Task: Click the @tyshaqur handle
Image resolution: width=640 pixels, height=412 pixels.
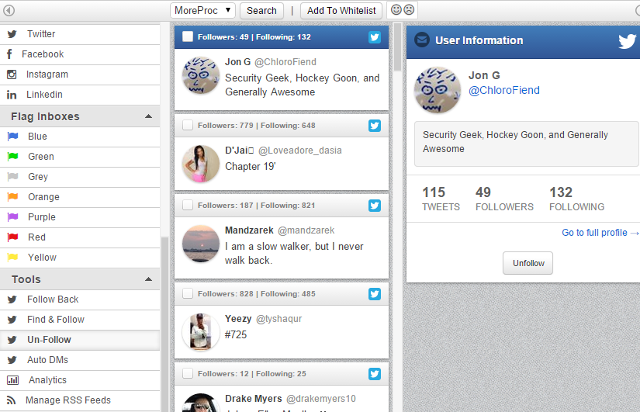Action: tap(279, 319)
